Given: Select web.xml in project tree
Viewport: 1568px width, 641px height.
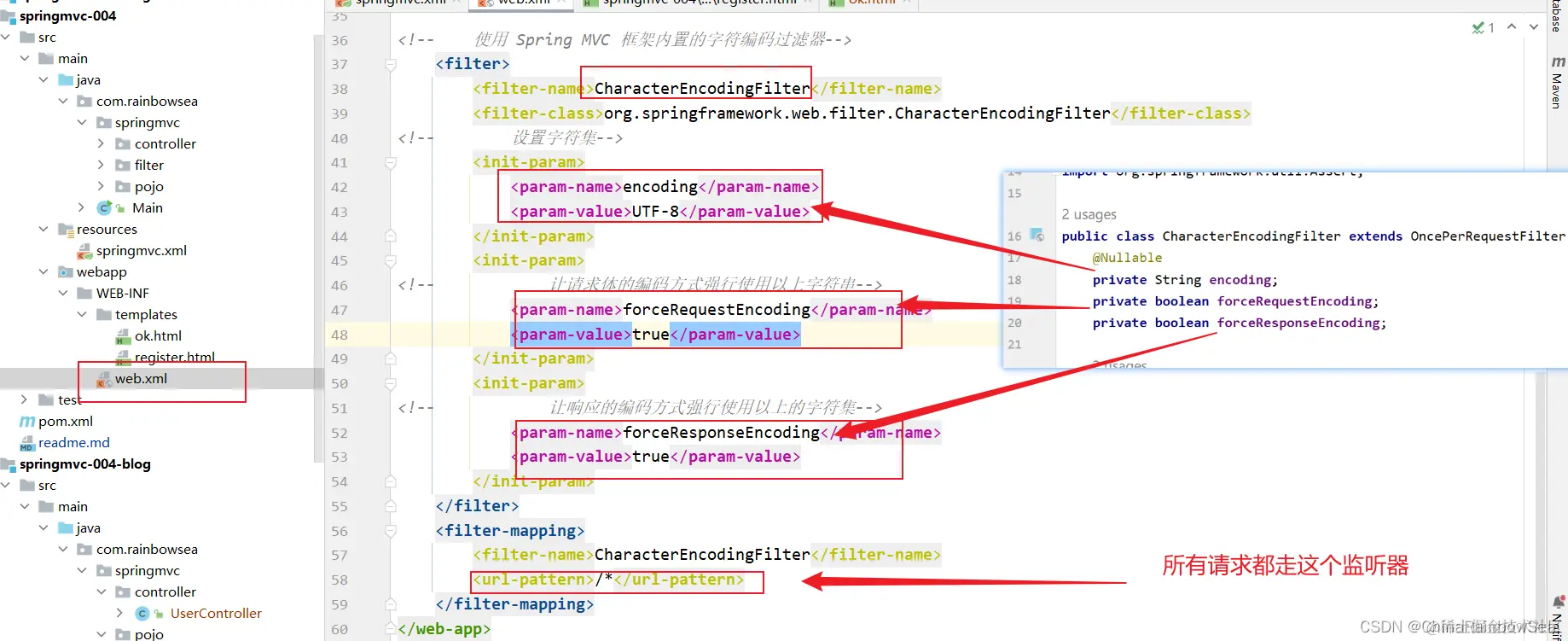Looking at the screenshot, I should click(141, 378).
